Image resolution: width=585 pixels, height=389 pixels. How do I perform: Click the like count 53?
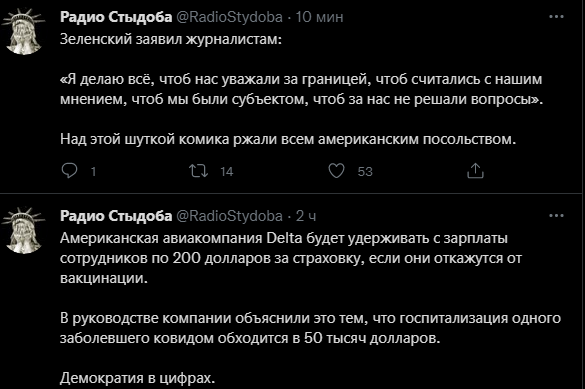[x=365, y=172]
